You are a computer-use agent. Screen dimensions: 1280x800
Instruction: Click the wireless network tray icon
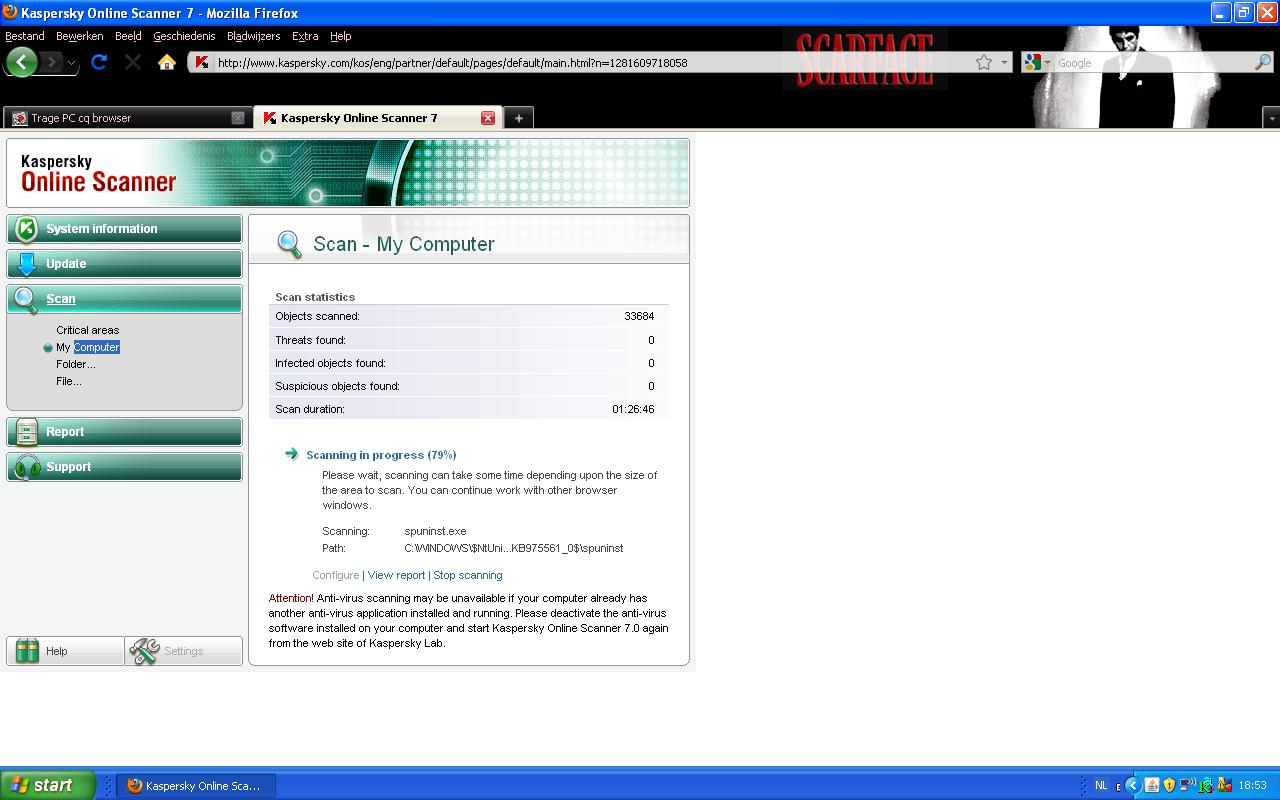(1187, 786)
